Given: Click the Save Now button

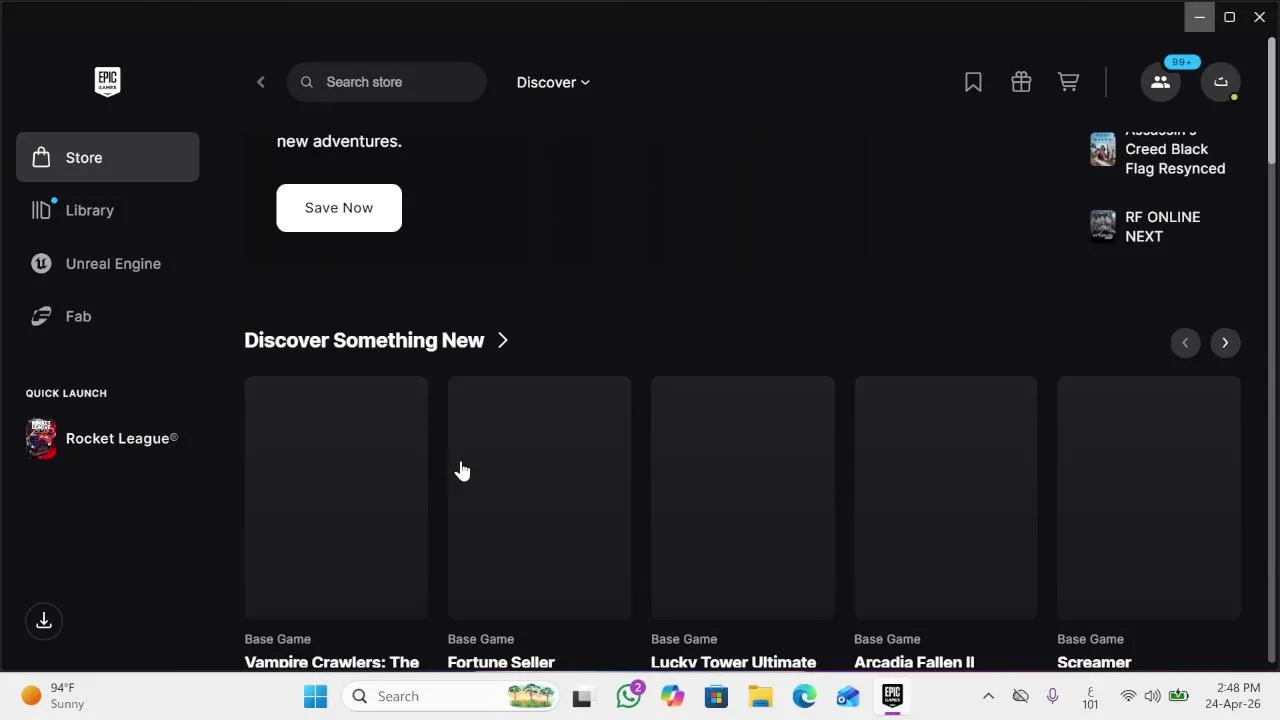Looking at the screenshot, I should tap(339, 208).
